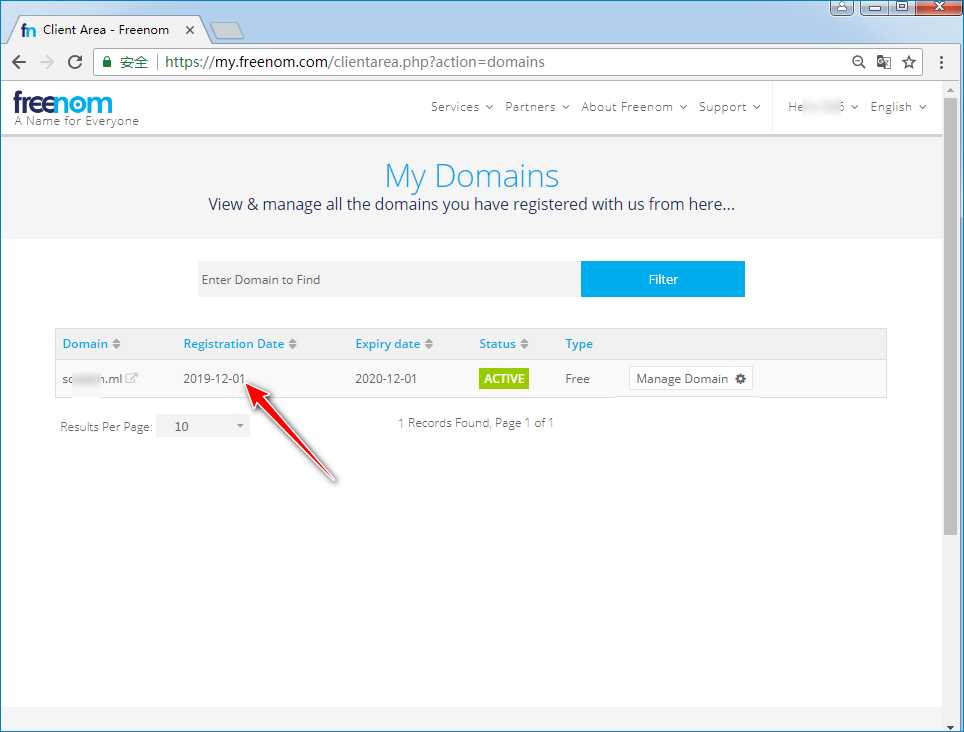Open the user account dropdown
The height and width of the screenshot is (732, 964).
(823, 107)
